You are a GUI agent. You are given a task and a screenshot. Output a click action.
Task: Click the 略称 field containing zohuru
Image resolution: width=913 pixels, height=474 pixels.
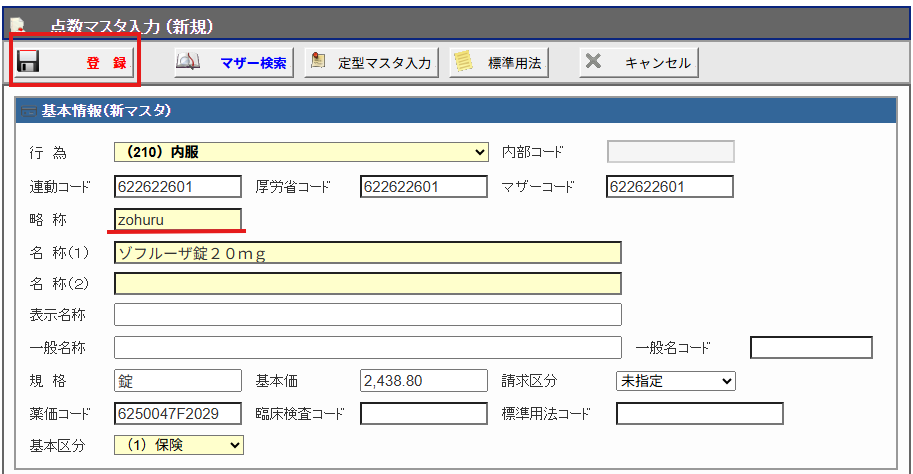click(x=178, y=219)
